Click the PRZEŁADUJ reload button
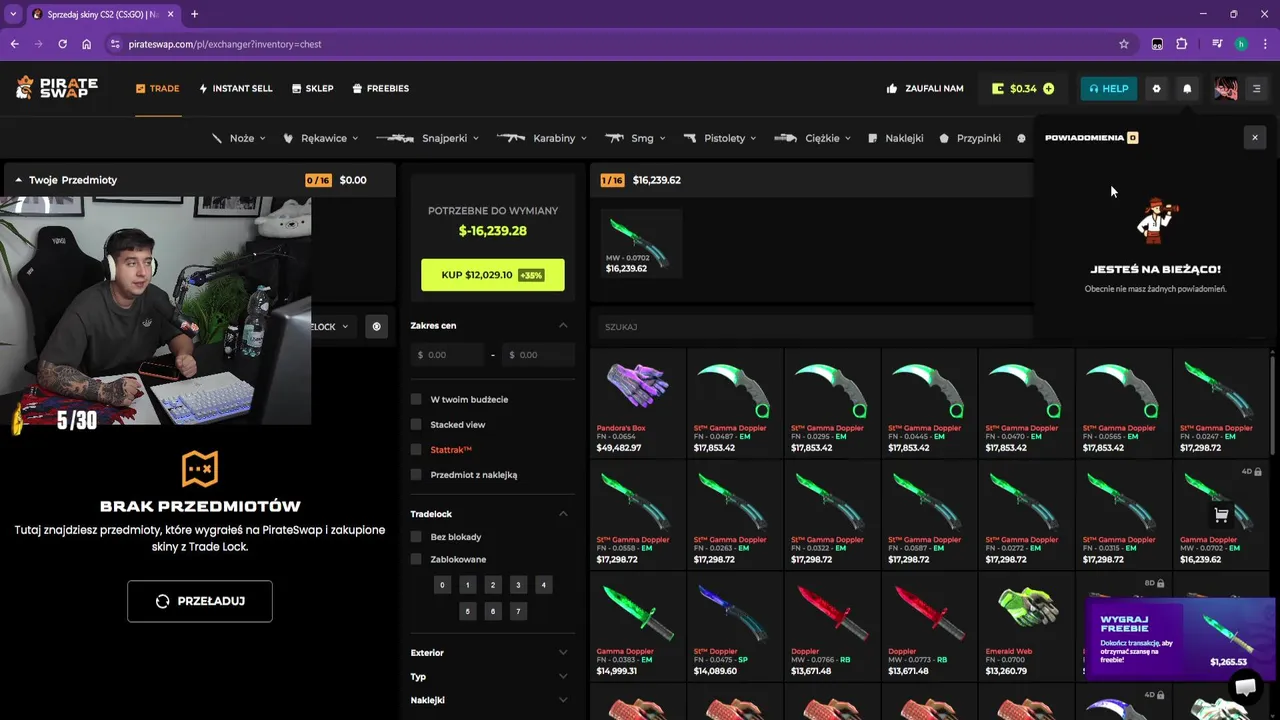 click(x=200, y=601)
